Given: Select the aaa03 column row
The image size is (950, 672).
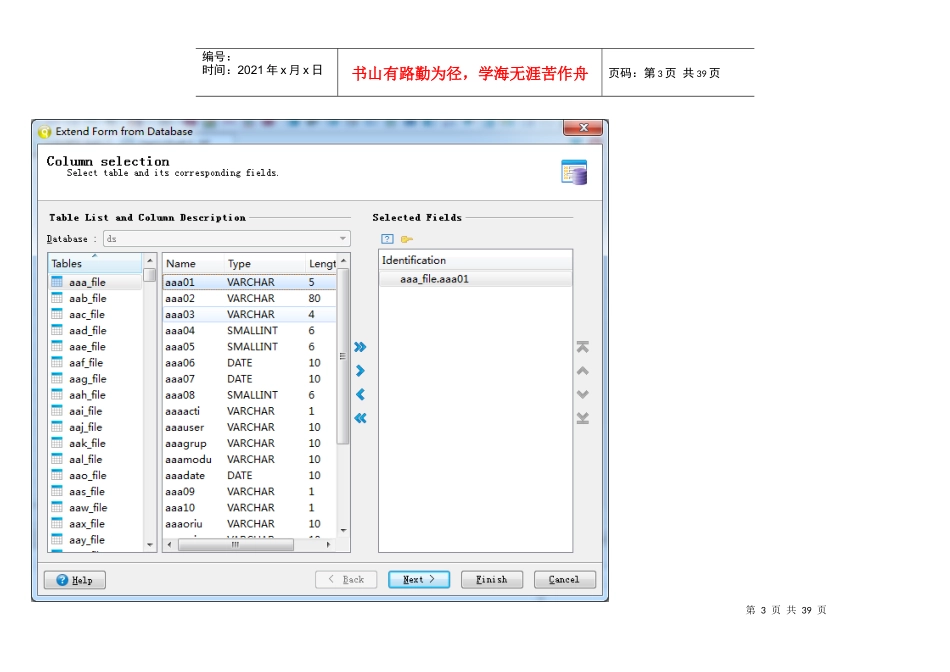Looking at the screenshot, I should click(x=250, y=314).
